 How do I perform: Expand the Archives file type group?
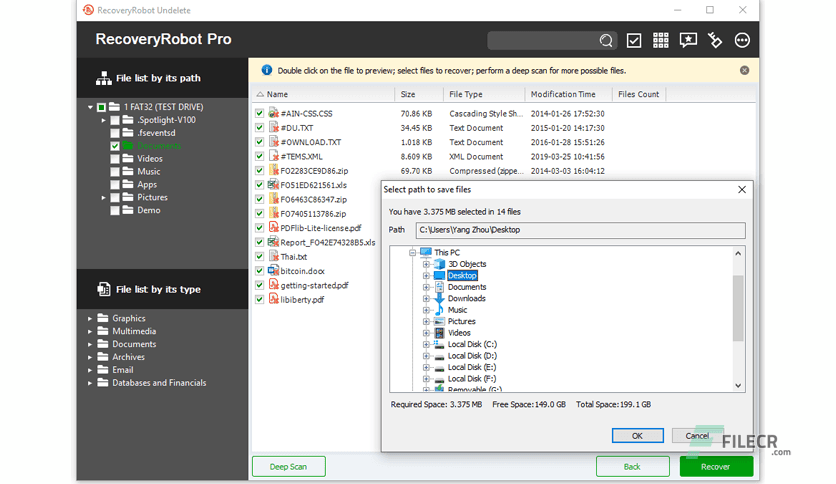click(90, 357)
